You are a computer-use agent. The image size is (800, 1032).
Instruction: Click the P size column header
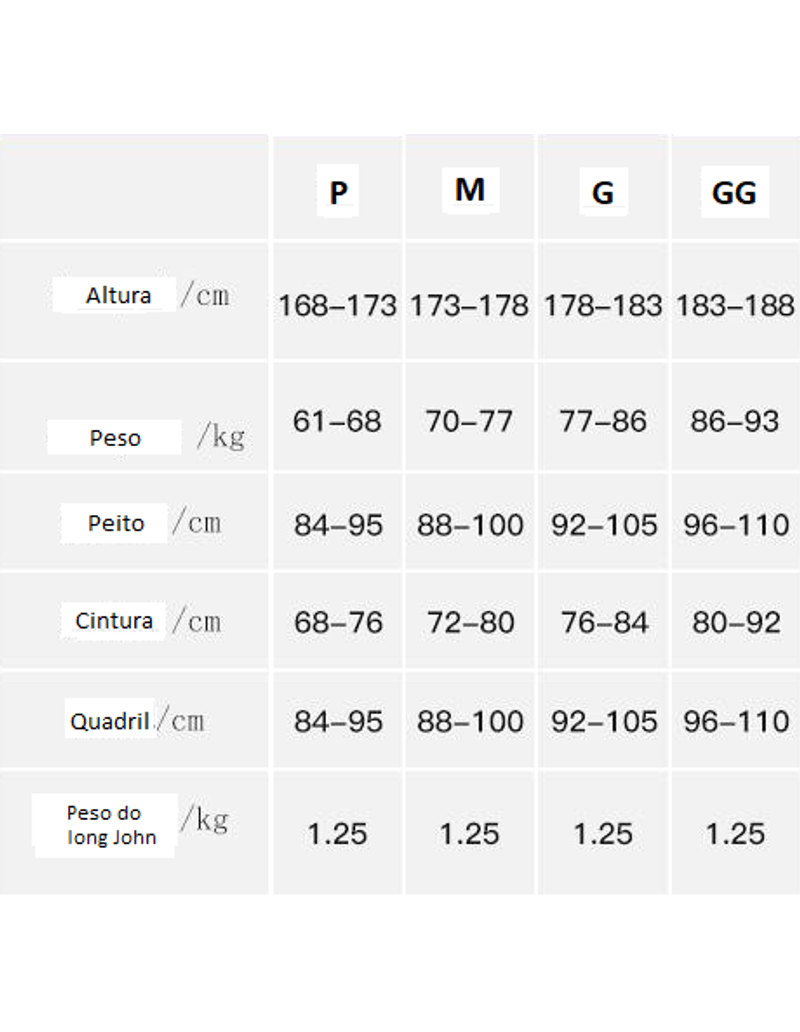[x=338, y=192]
